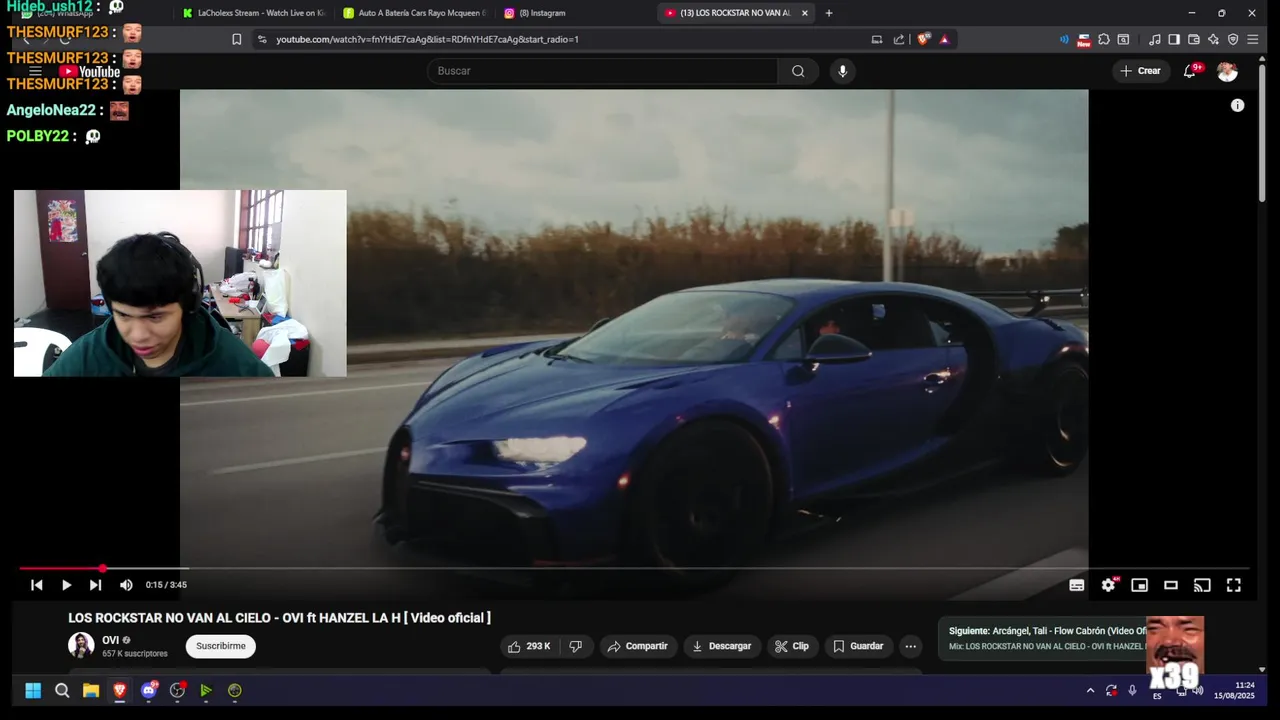Bookmark this page in address bar
This screenshot has height=720, width=1280.
click(x=237, y=39)
